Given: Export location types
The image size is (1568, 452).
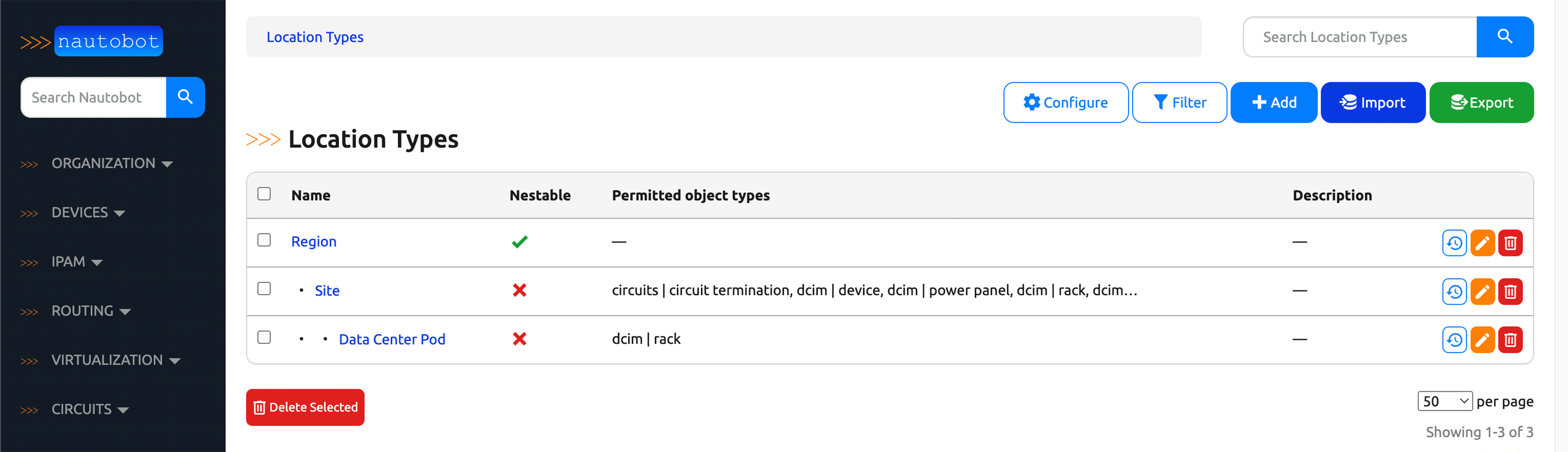Looking at the screenshot, I should click(1482, 102).
